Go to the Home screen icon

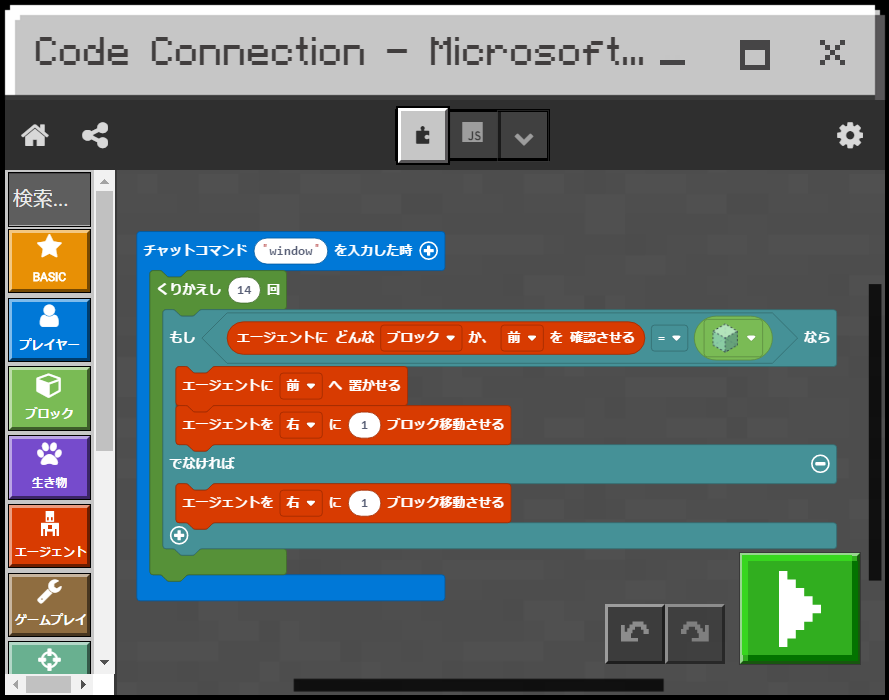point(35,135)
